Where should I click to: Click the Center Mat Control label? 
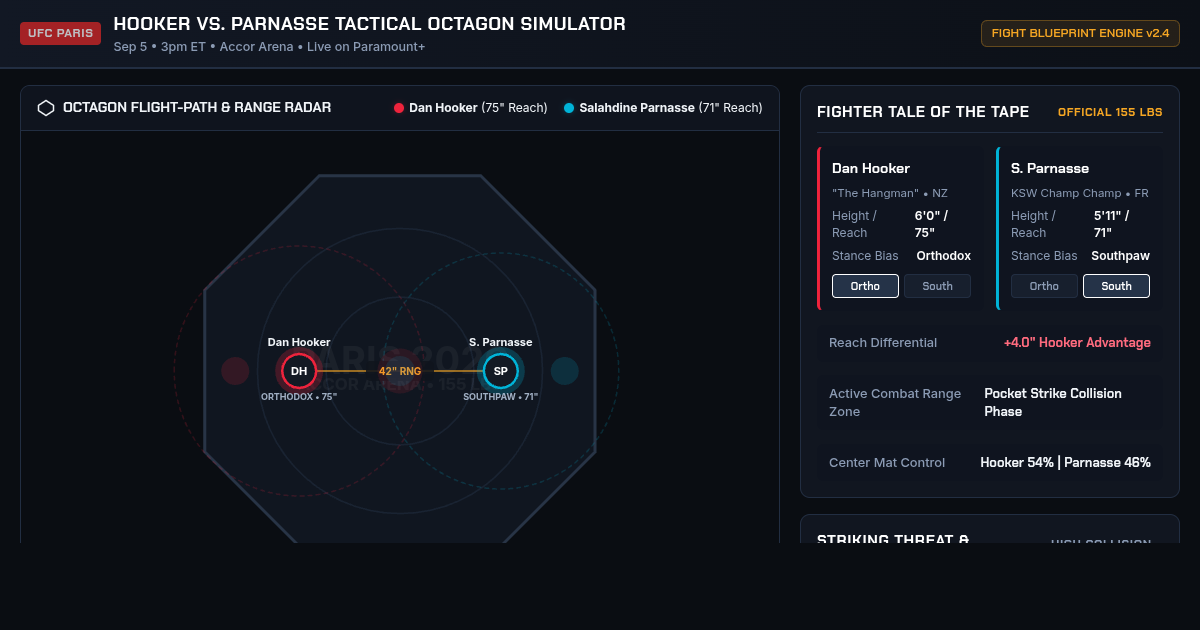pos(887,462)
